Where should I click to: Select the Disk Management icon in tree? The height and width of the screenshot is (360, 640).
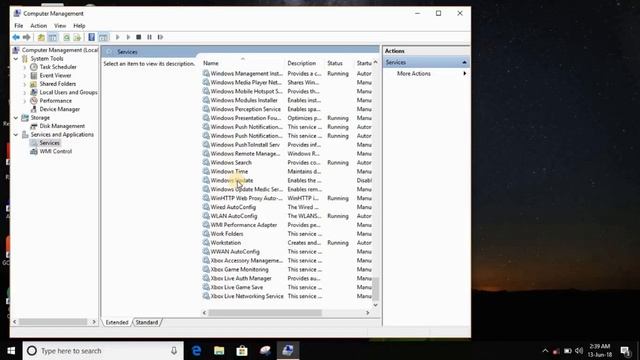pyautogui.click(x=34, y=126)
